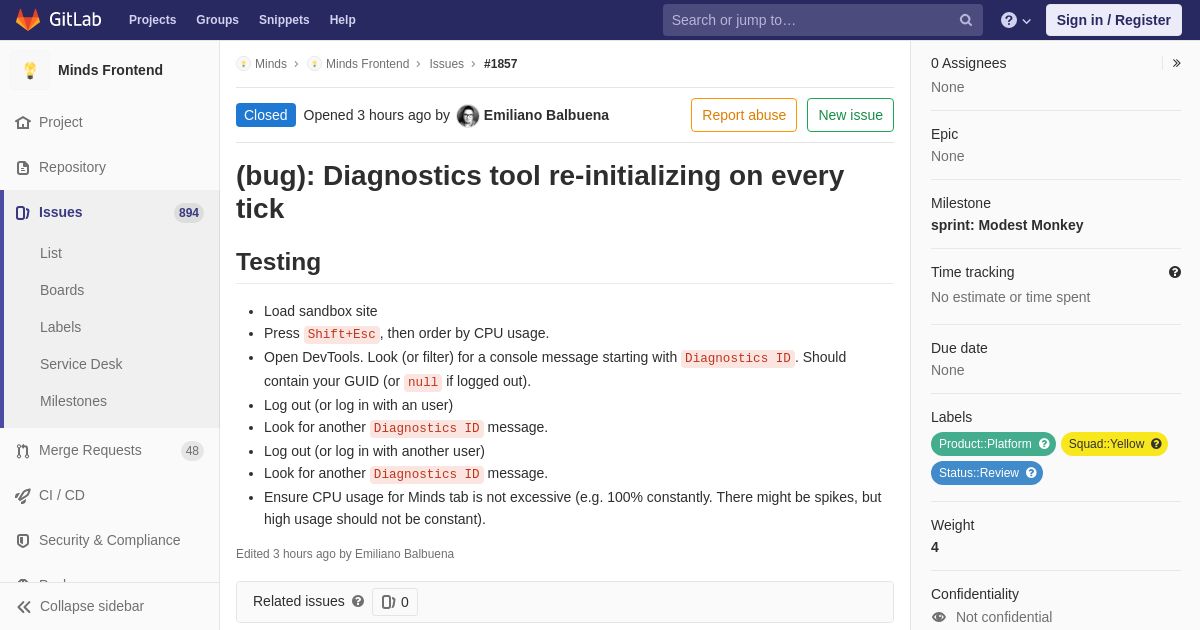Click the Minds Frontend project title in sidebar
Viewport: 1200px width, 630px height.
coord(110,70)
